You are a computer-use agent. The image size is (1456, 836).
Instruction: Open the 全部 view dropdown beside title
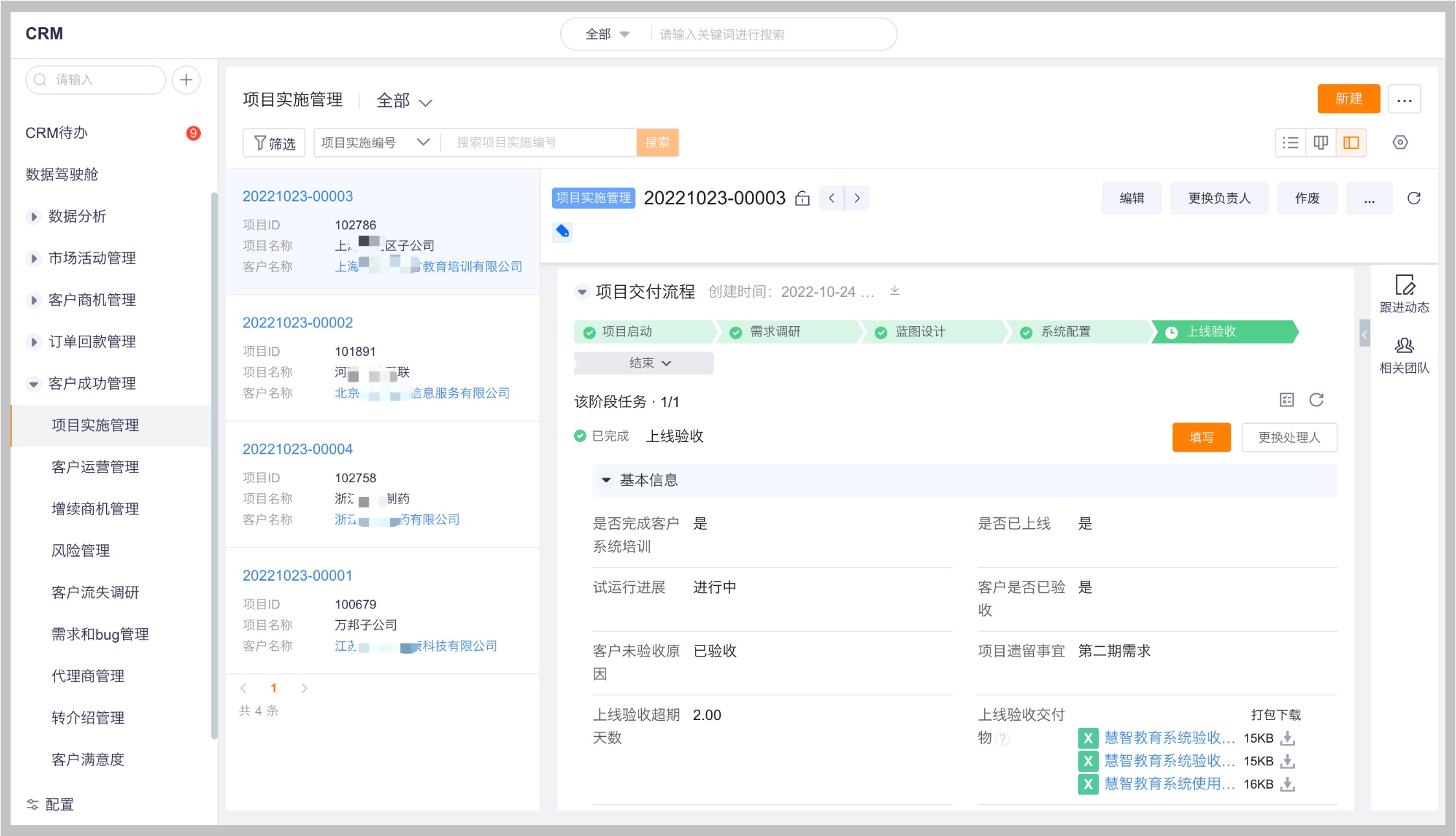(404, 100)
